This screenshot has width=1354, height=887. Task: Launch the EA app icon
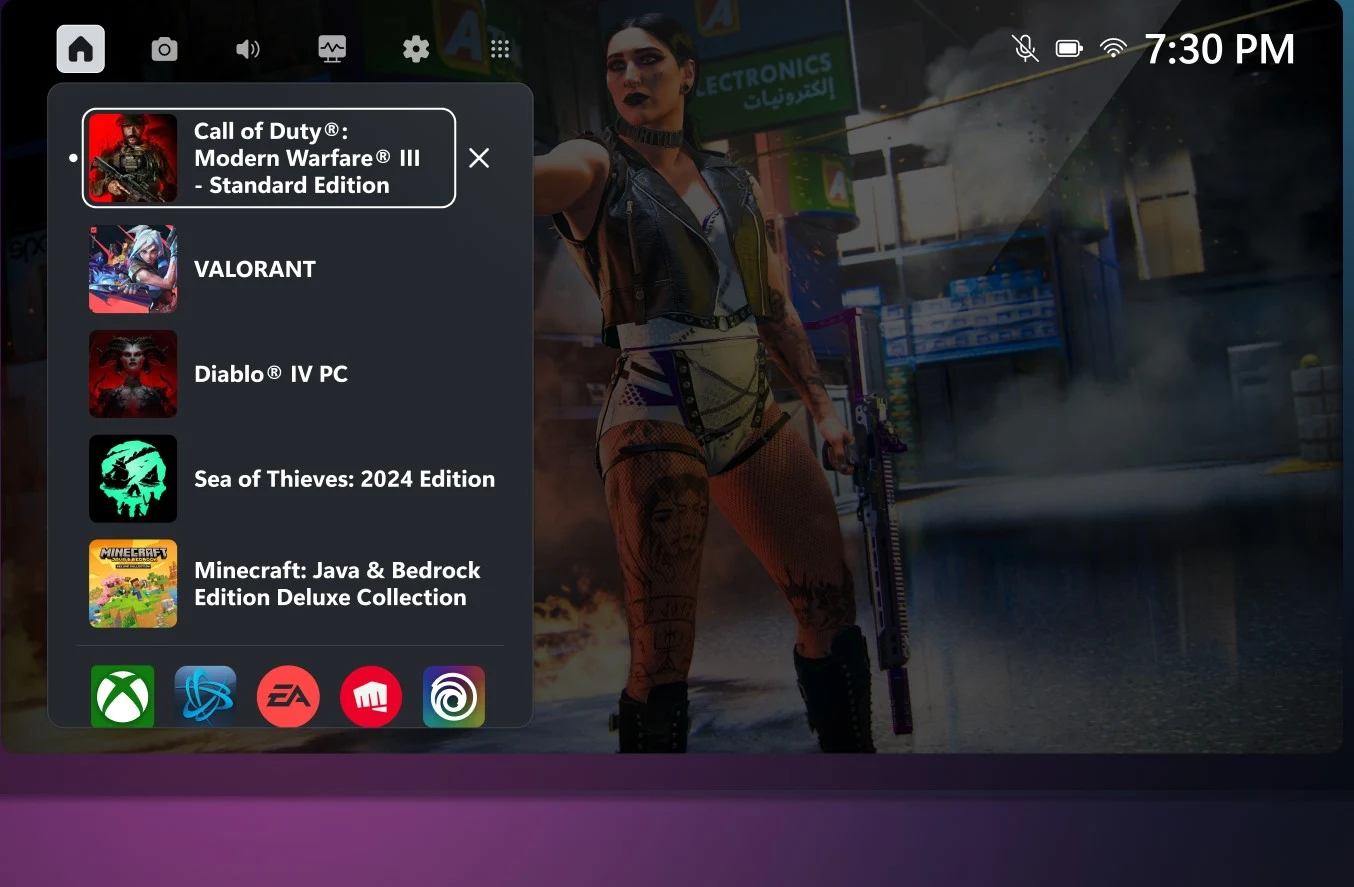click(x=288, y=697)
